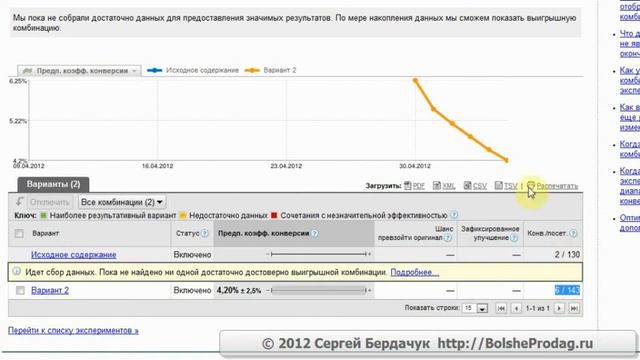Toggle the select-all checkbox in Вариант header
The height and width of the screenshot is (360, 640).
pos(19,233)
